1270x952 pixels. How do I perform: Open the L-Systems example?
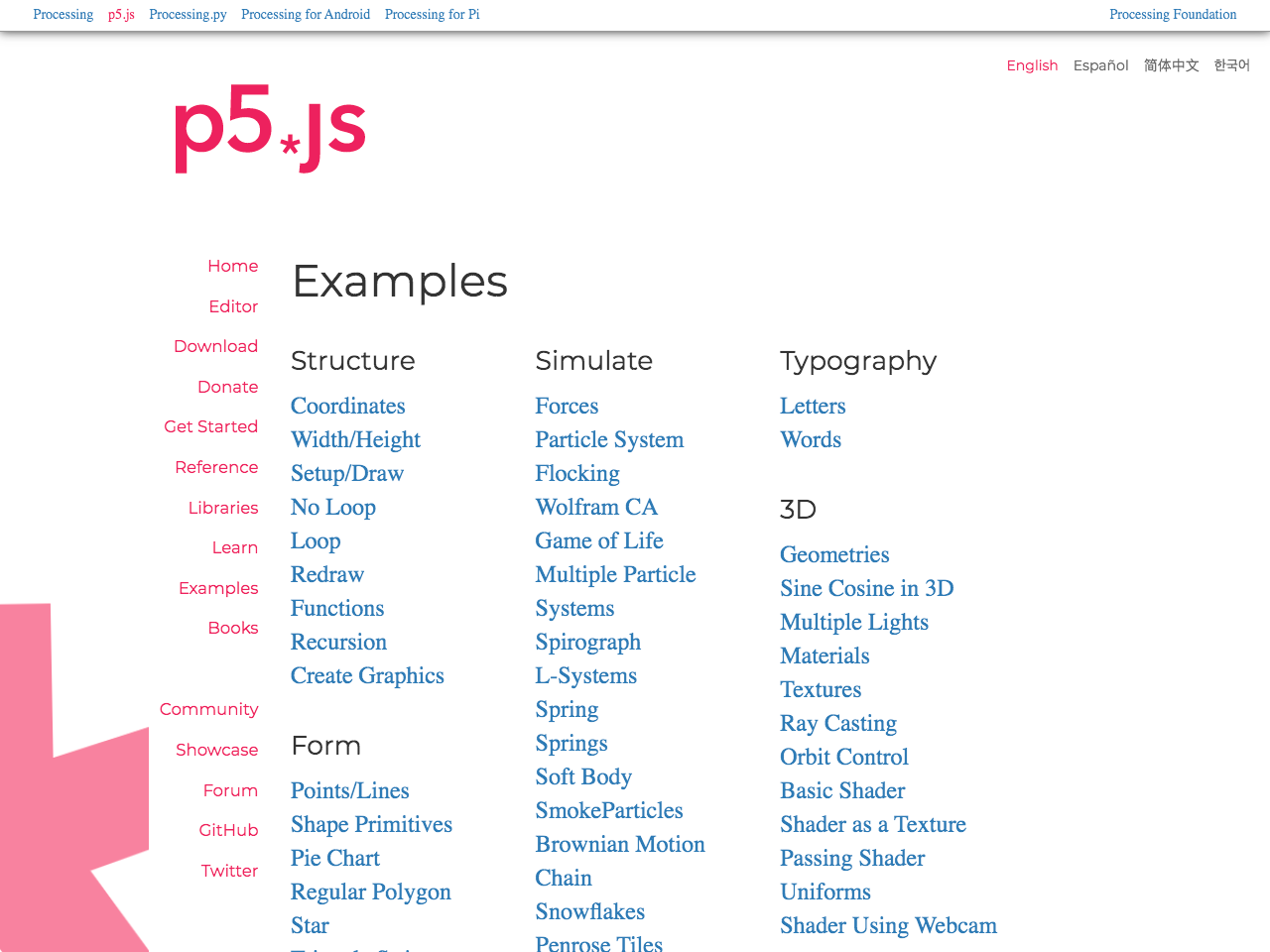pyautogui.click(x=586, y=675)
